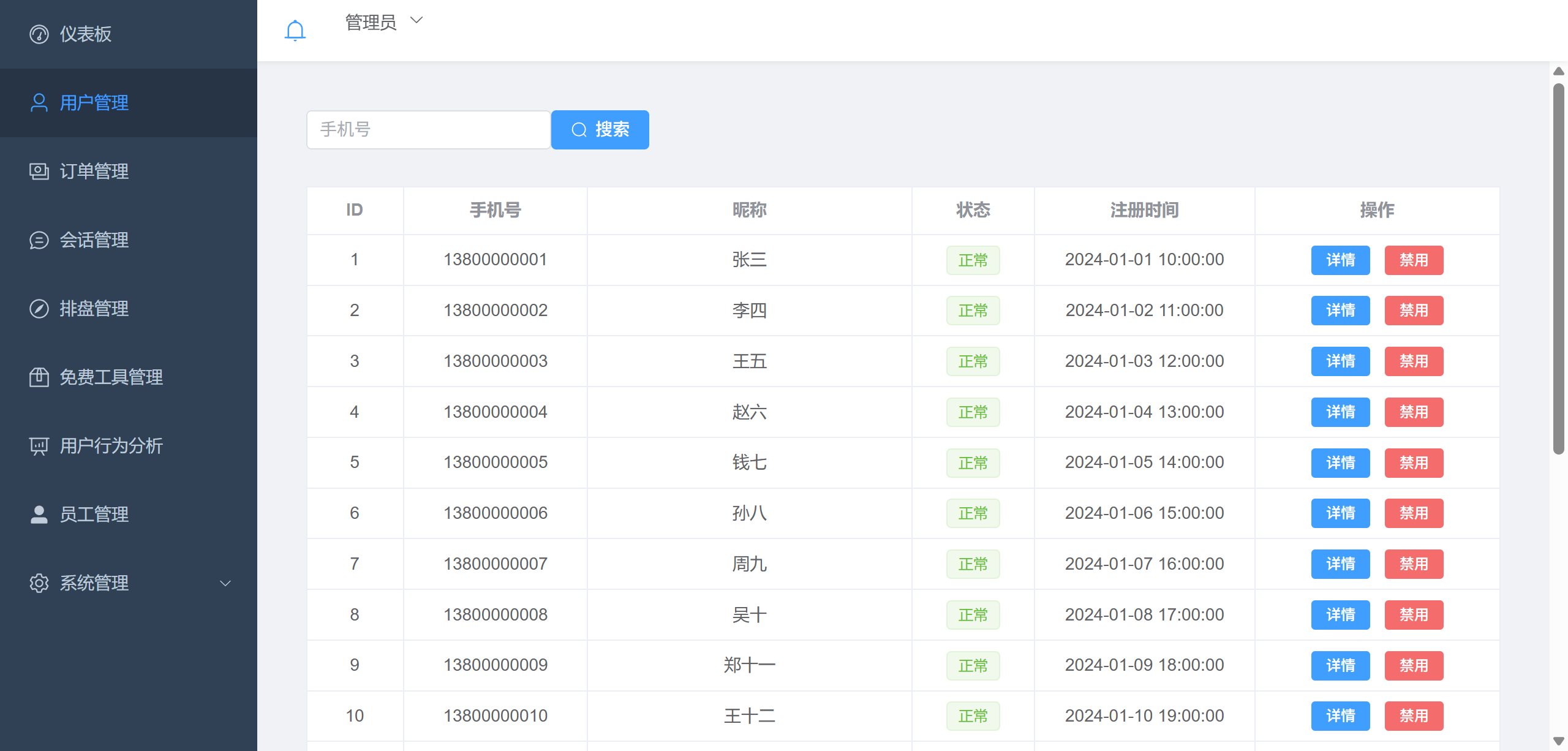Screen dimensions: 1568x751
Task: Click the 用户管理 user icon in sidebar
Action: coord(39,103)
